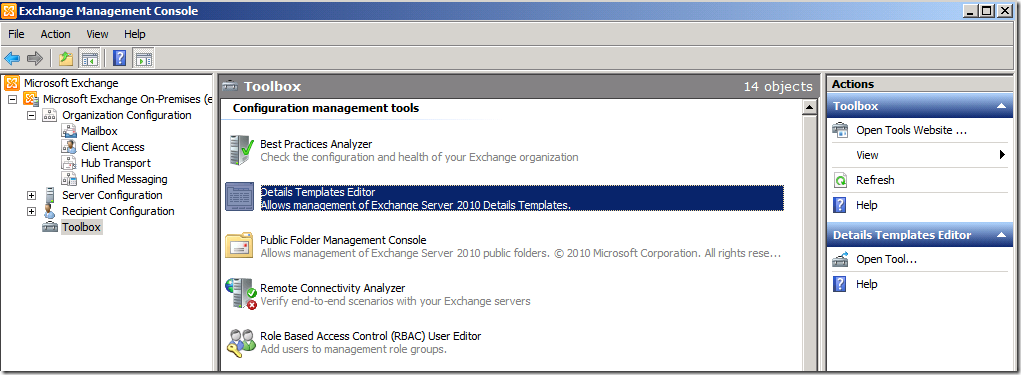Click the Remote Connectivity Analyzer icon

[x=241, y=294]
